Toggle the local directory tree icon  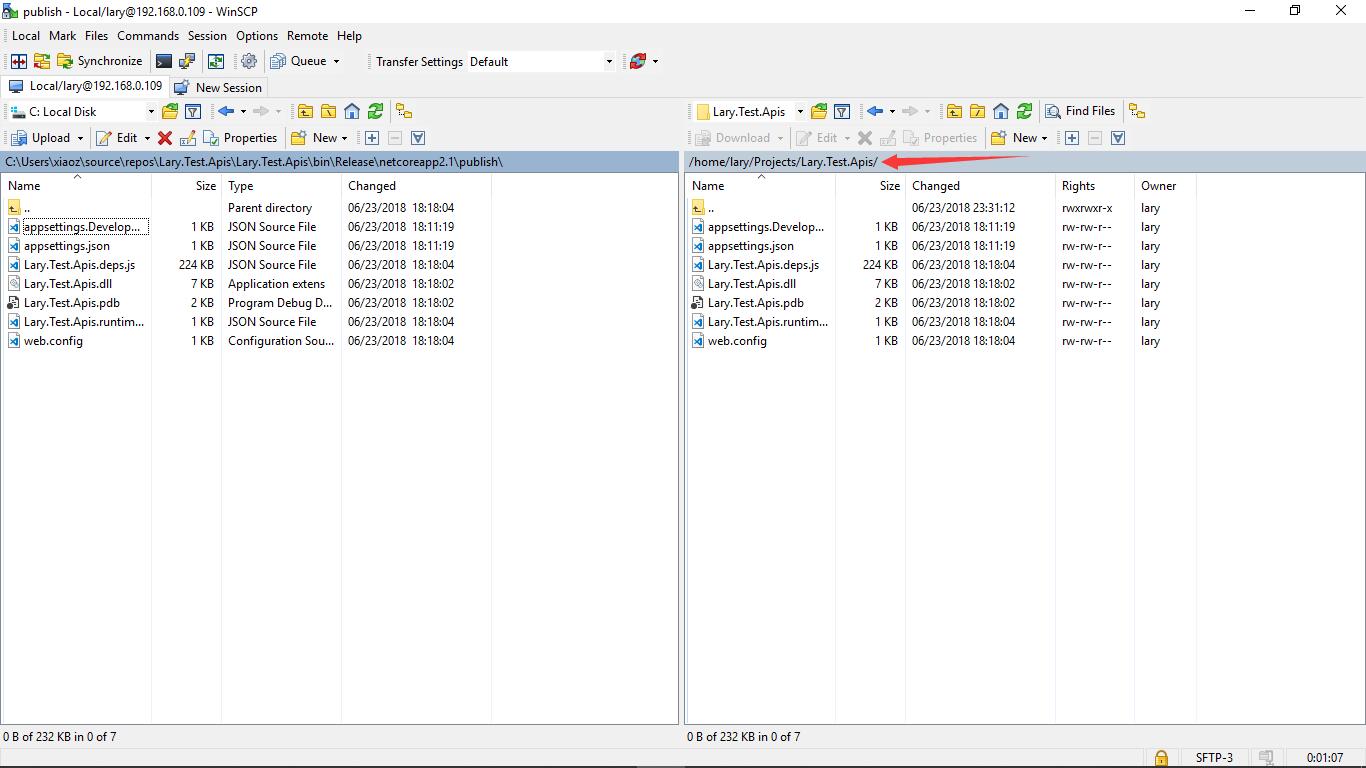pyautogui.click(x=403, y=111)
